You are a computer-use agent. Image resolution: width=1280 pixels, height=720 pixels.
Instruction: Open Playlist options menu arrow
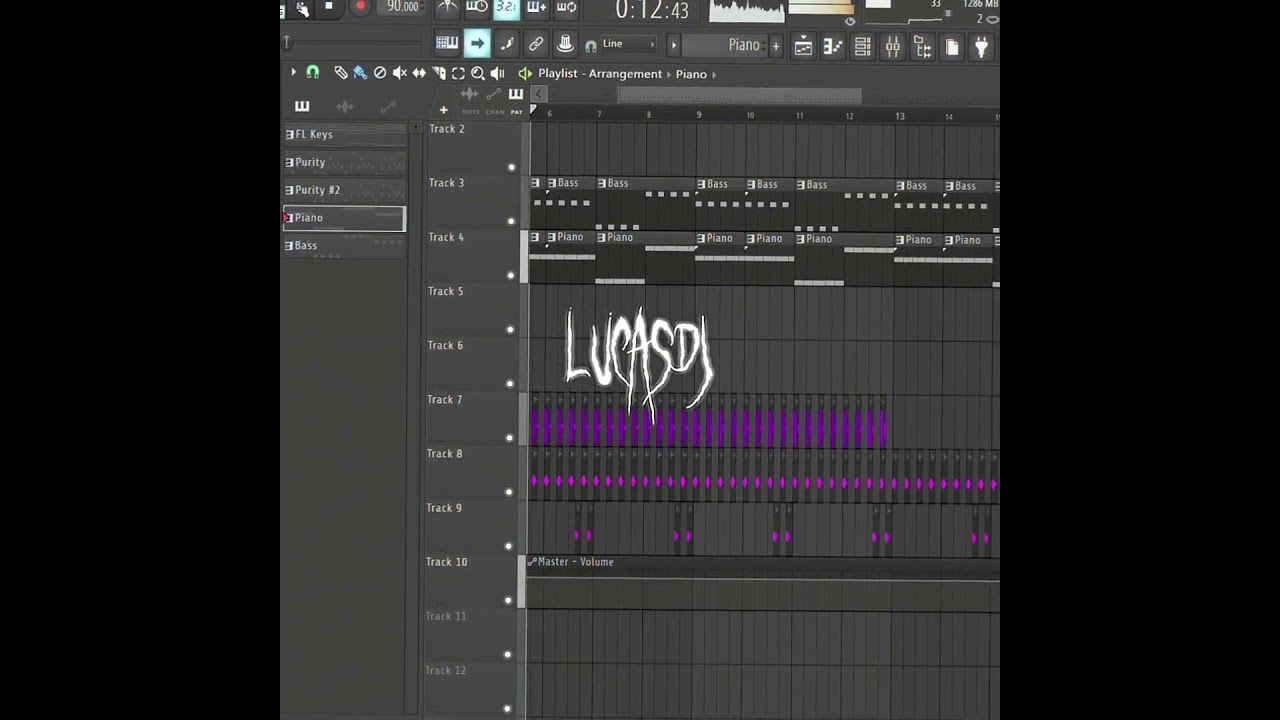click(293, 73)
